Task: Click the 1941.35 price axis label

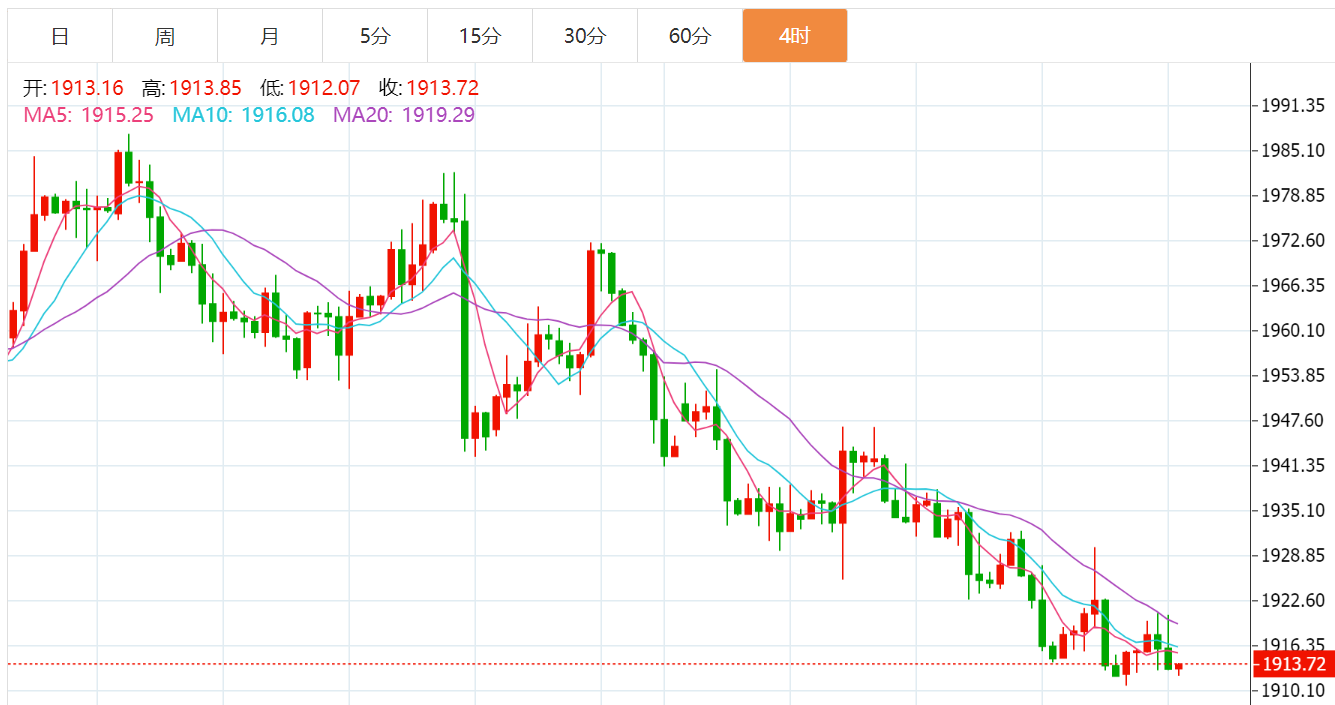Action: point(1293,465)
